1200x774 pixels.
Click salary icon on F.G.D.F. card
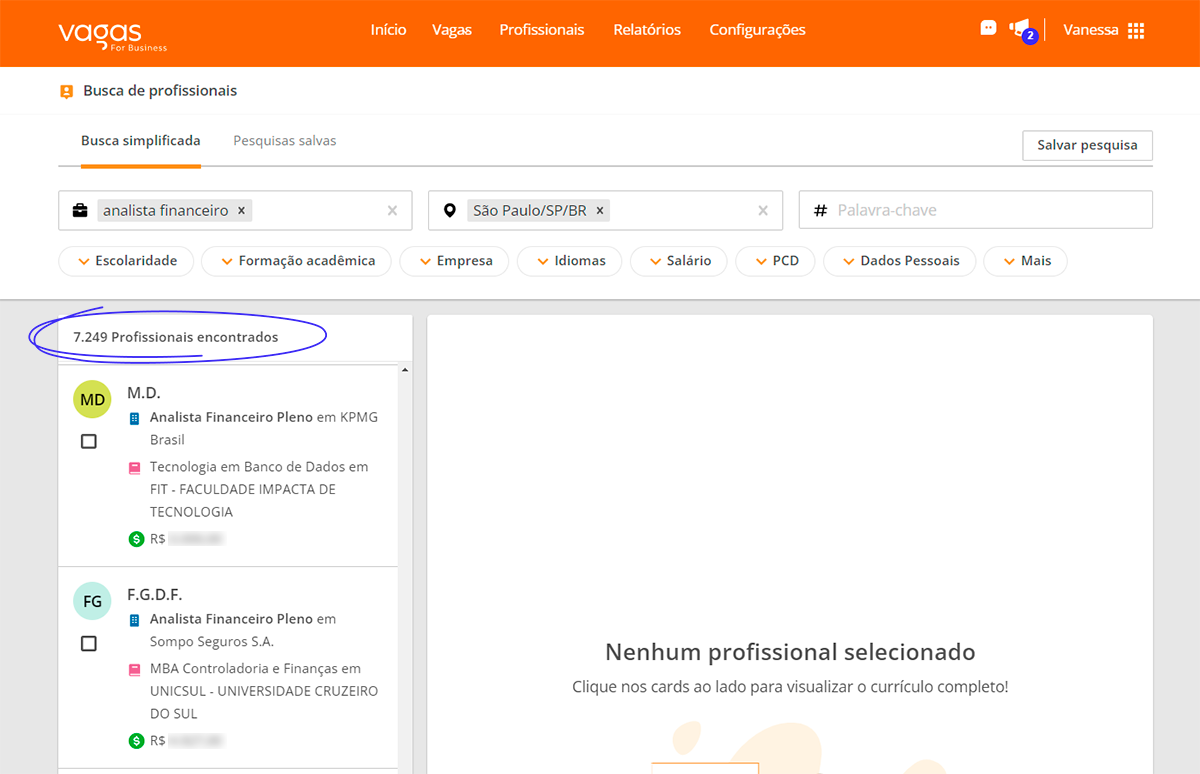coord(137,741)
